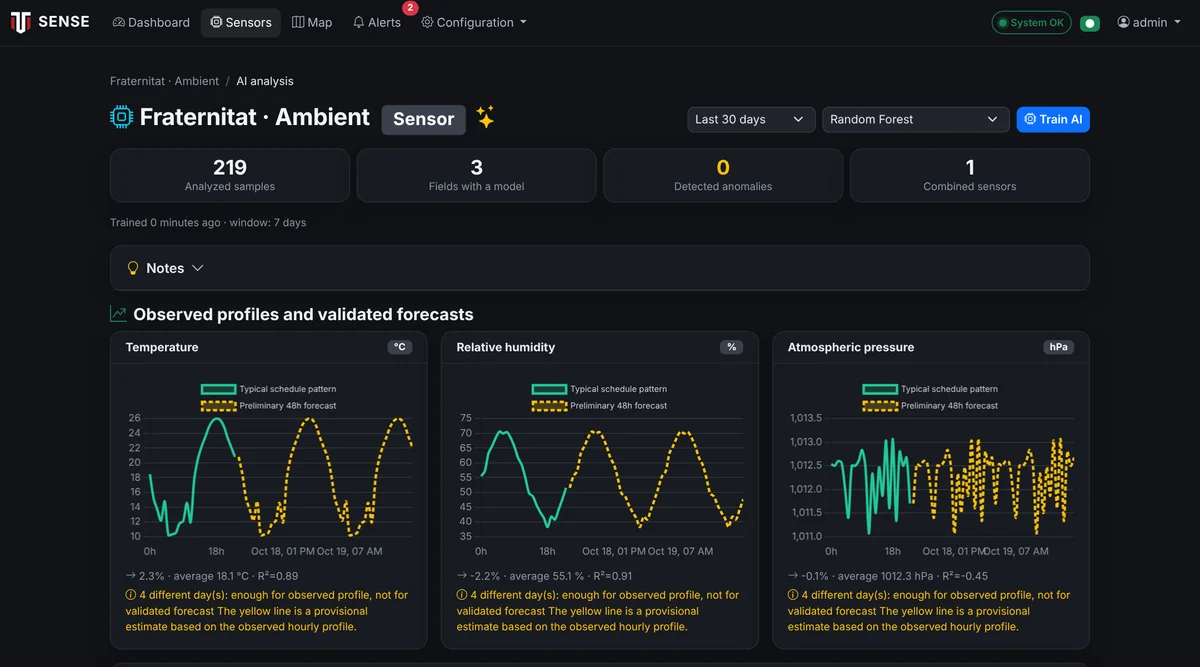
Task: Click the Combined sensors card
Action: click(970, 175)
